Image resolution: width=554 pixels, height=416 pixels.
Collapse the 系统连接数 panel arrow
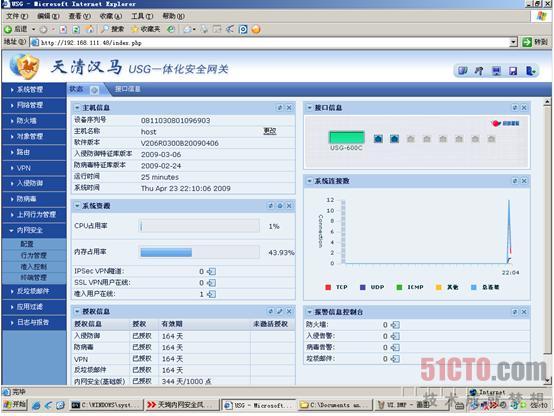[x=310, y=181]
